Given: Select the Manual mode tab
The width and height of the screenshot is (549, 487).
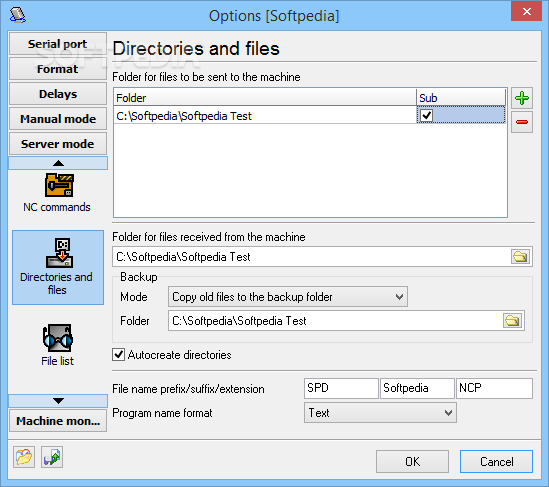Looking at the screenshot, I should point(58,119).
